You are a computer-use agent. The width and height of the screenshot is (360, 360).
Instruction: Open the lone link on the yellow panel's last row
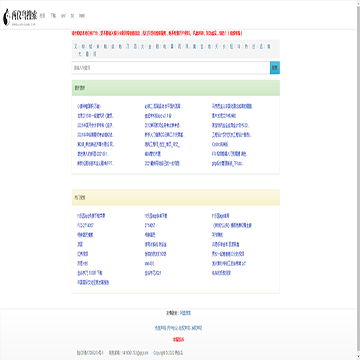coord(93,282)
